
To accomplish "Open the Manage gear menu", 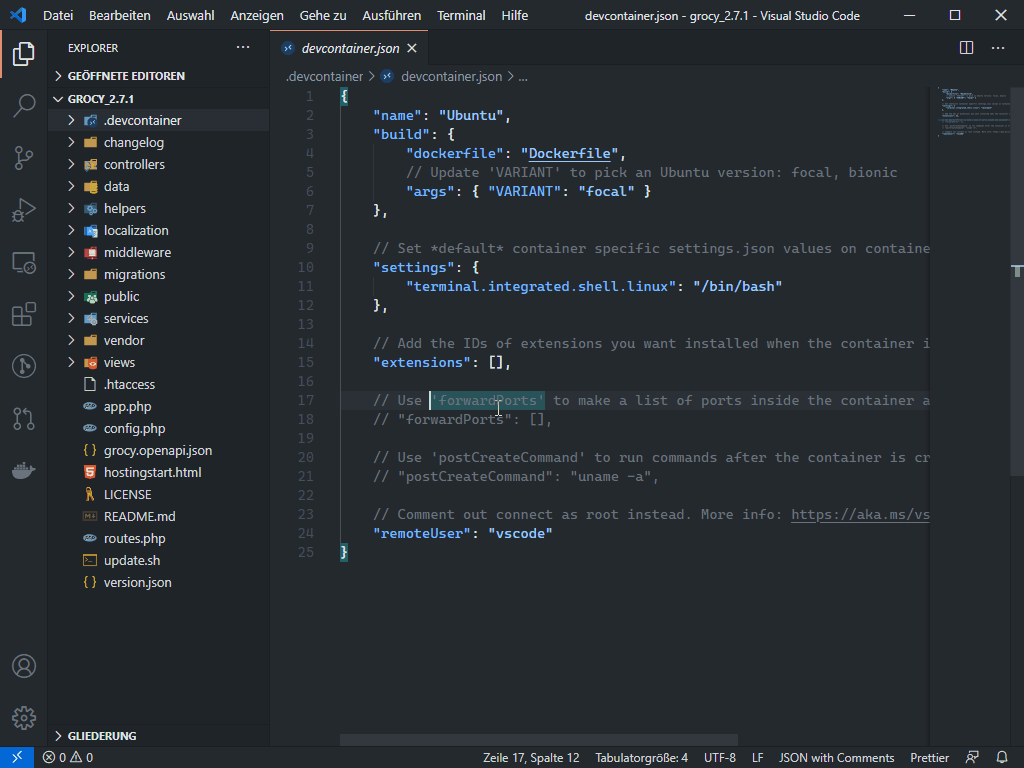I will [x=24, y=717].
